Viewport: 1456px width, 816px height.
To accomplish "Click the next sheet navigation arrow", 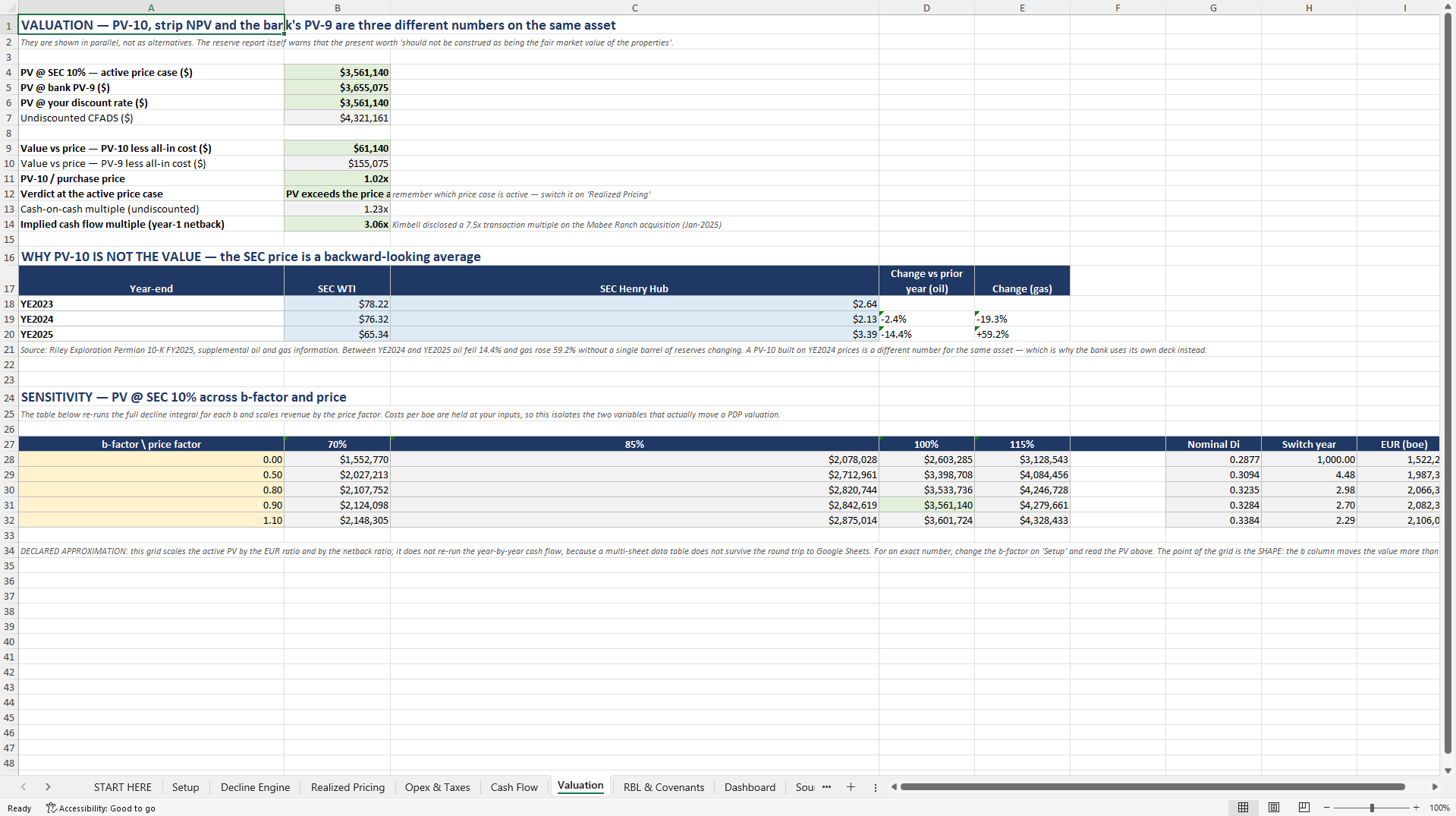I will tap(48, 787).
